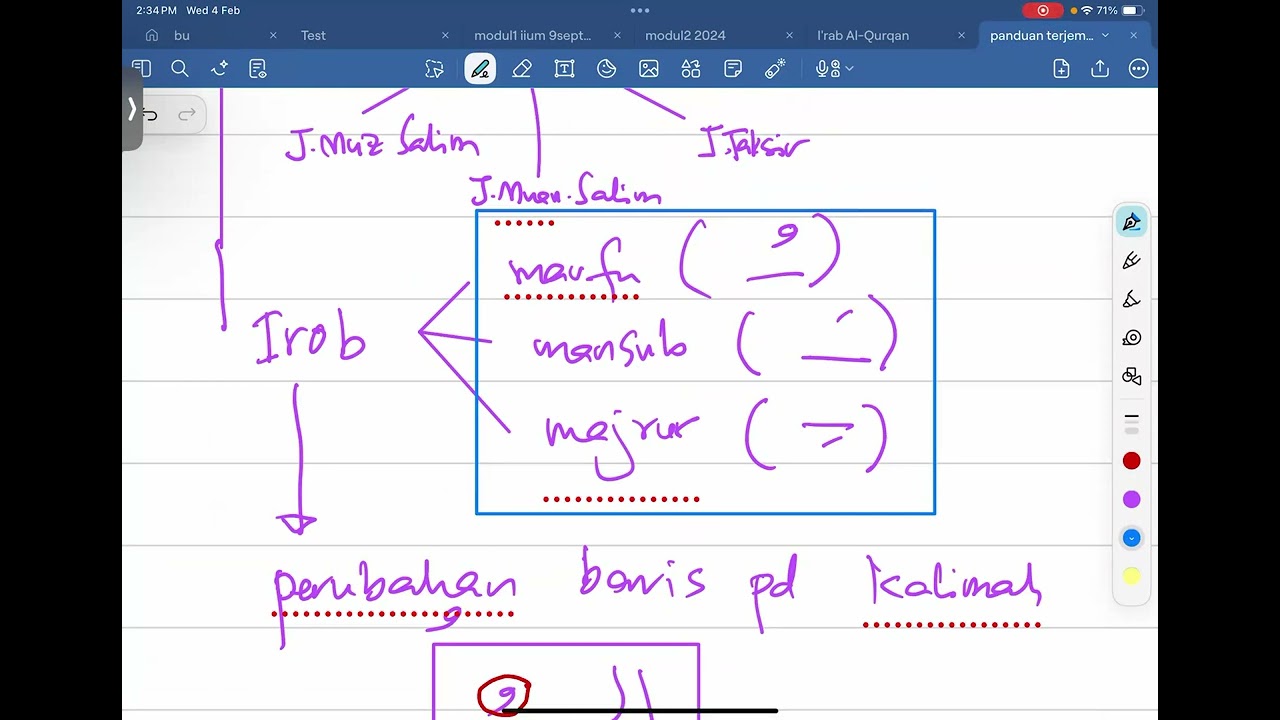This screenshot has height=720, width=1280.
Task: Choose the brush pen in side palette
Action: (1131, 261)
